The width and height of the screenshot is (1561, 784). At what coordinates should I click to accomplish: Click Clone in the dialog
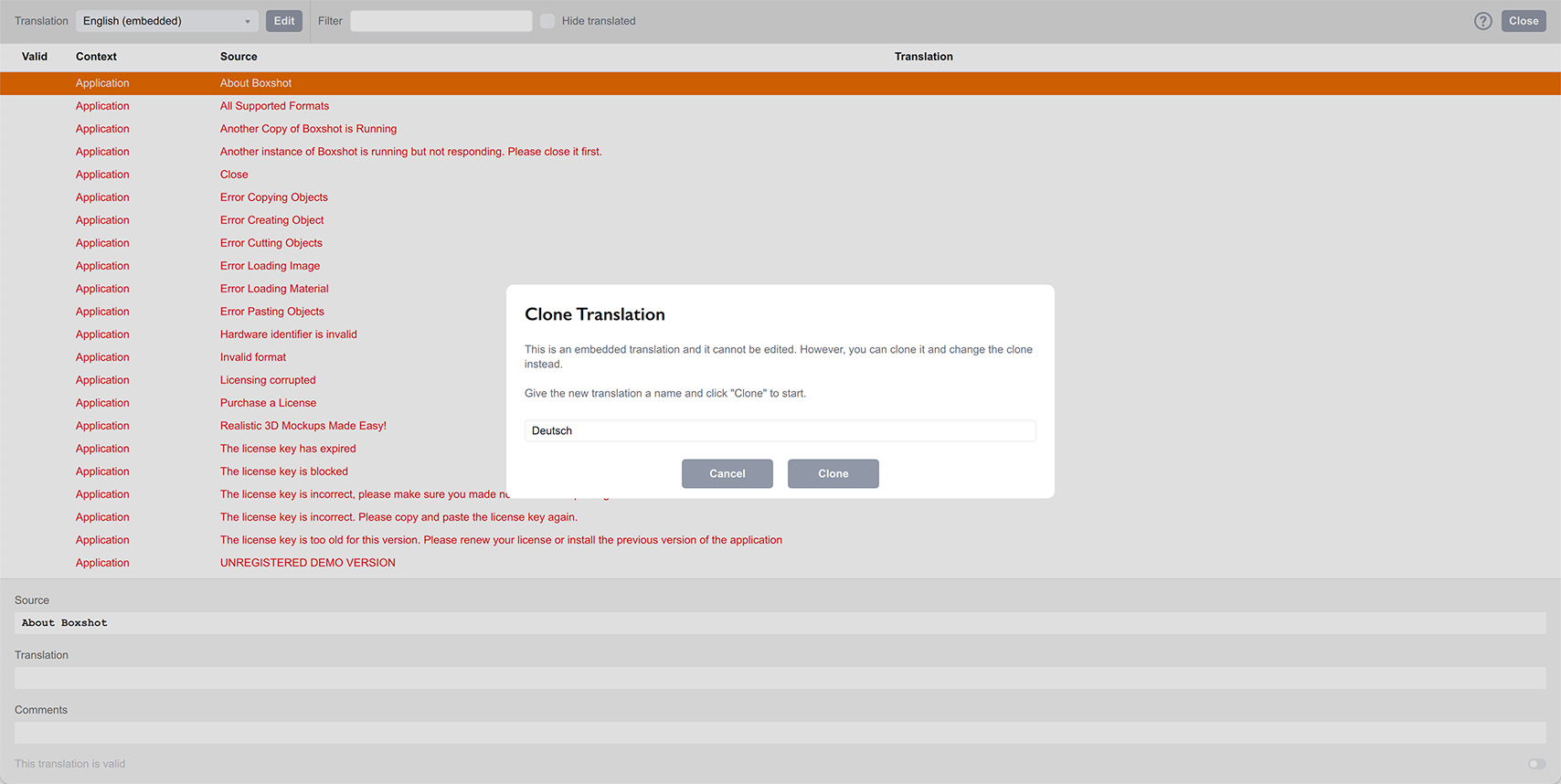pos(833,473)
